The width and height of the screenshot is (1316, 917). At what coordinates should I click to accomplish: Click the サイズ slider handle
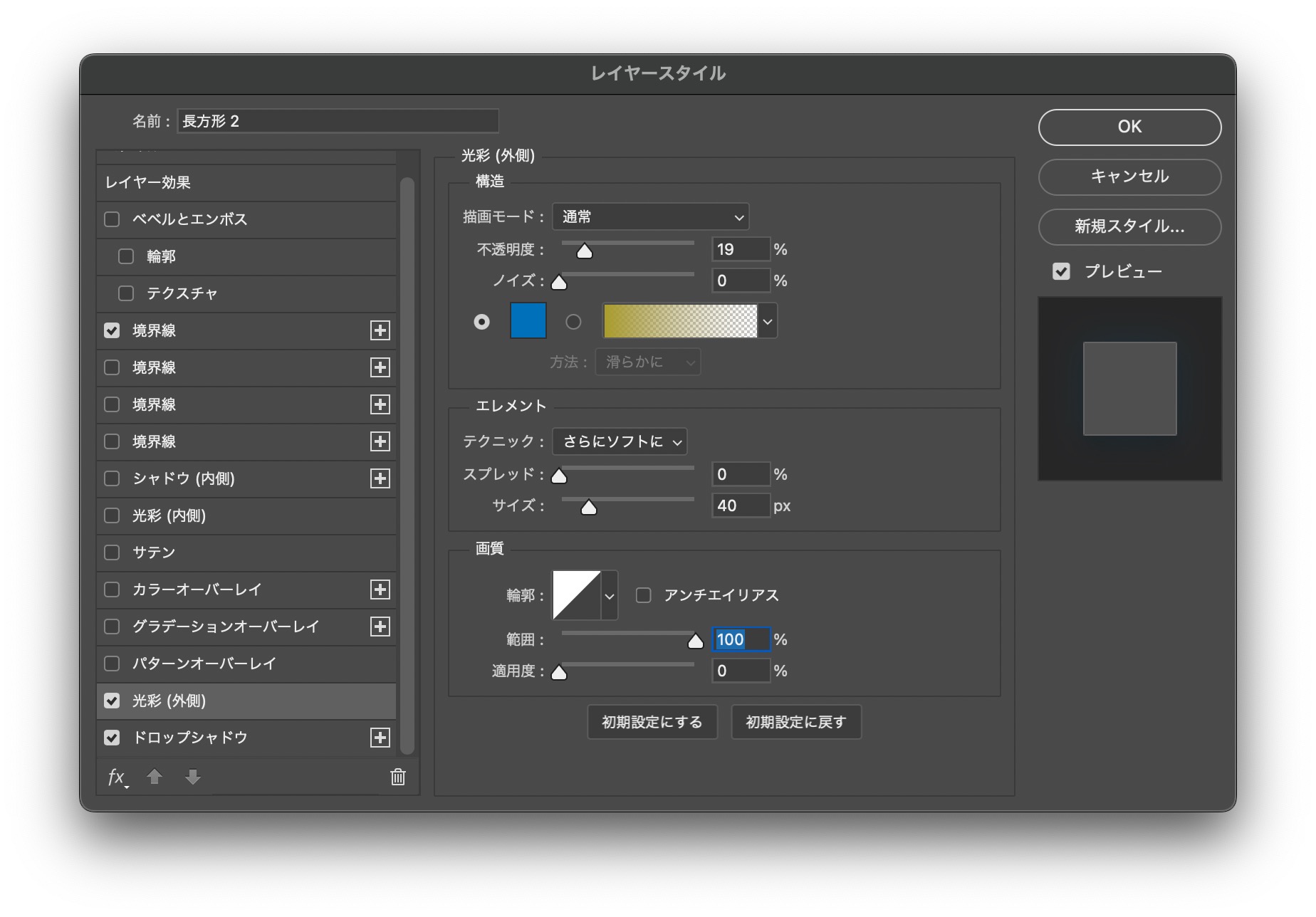point(589,508)
